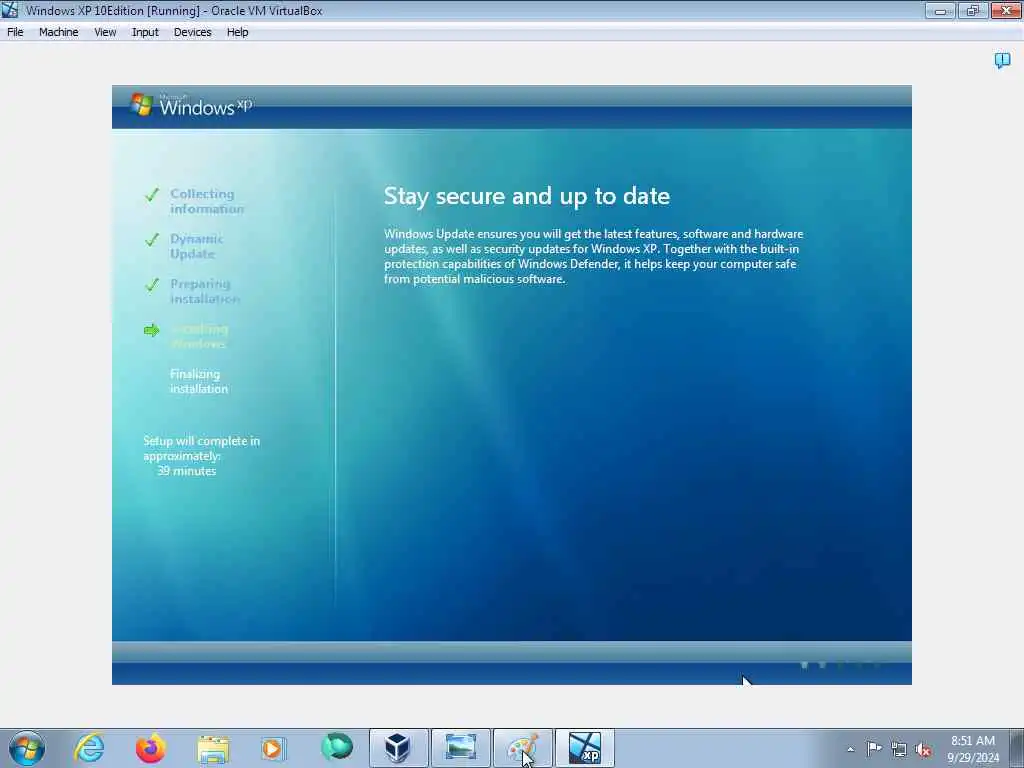Launch Internet Explorer from taskbar
Viewport: 1024px width, 768px height.
[89, 748]
